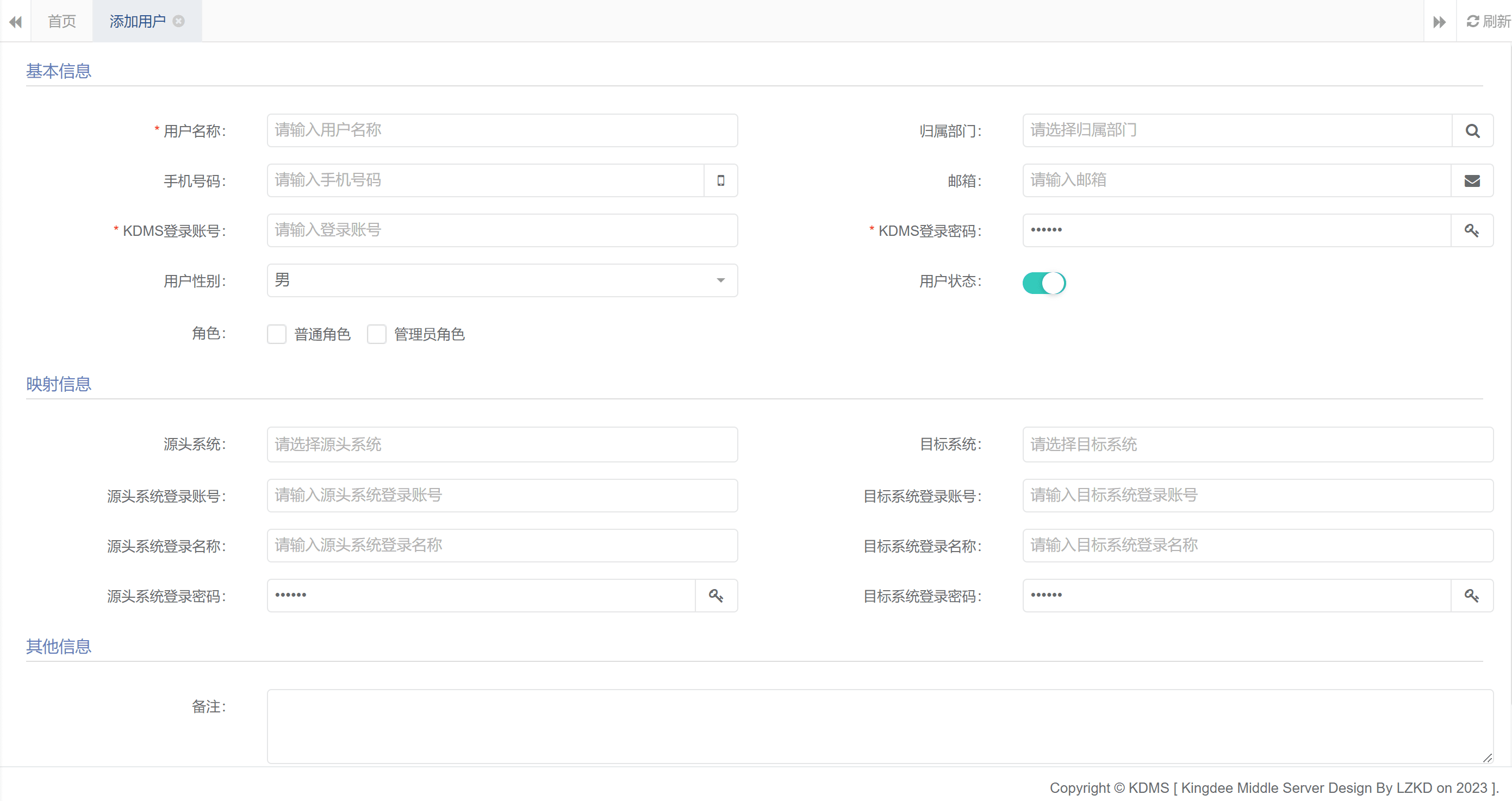Open the 用户性别 dropdown

click(x=502, y=280)
